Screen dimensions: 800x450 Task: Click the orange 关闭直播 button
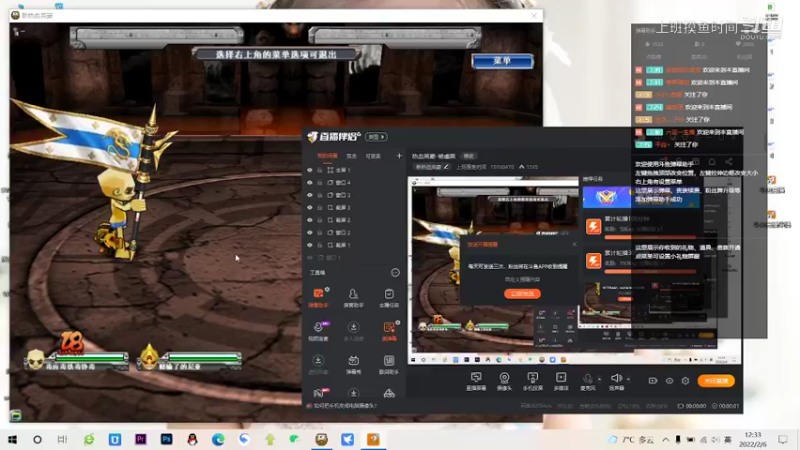click(x=716, y=381)
